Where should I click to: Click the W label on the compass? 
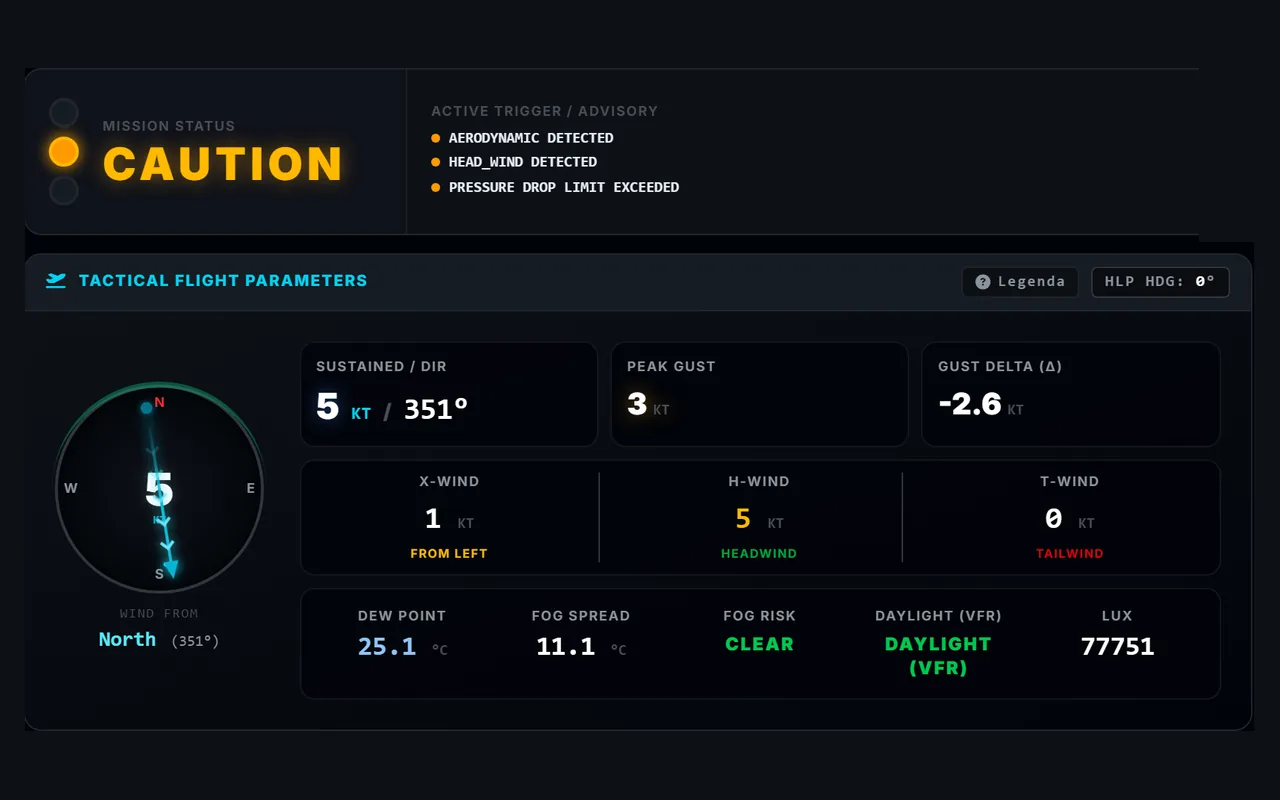(71, 488)
